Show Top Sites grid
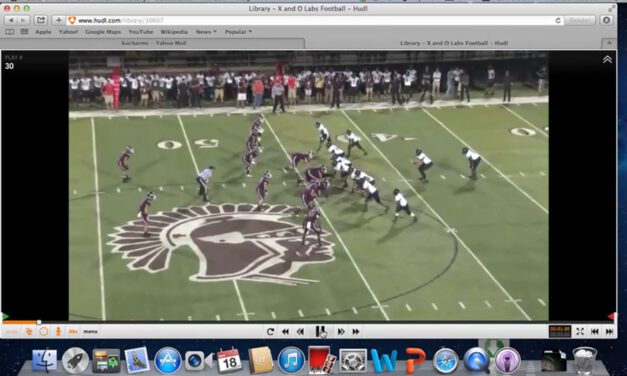 tap(24, 32)
